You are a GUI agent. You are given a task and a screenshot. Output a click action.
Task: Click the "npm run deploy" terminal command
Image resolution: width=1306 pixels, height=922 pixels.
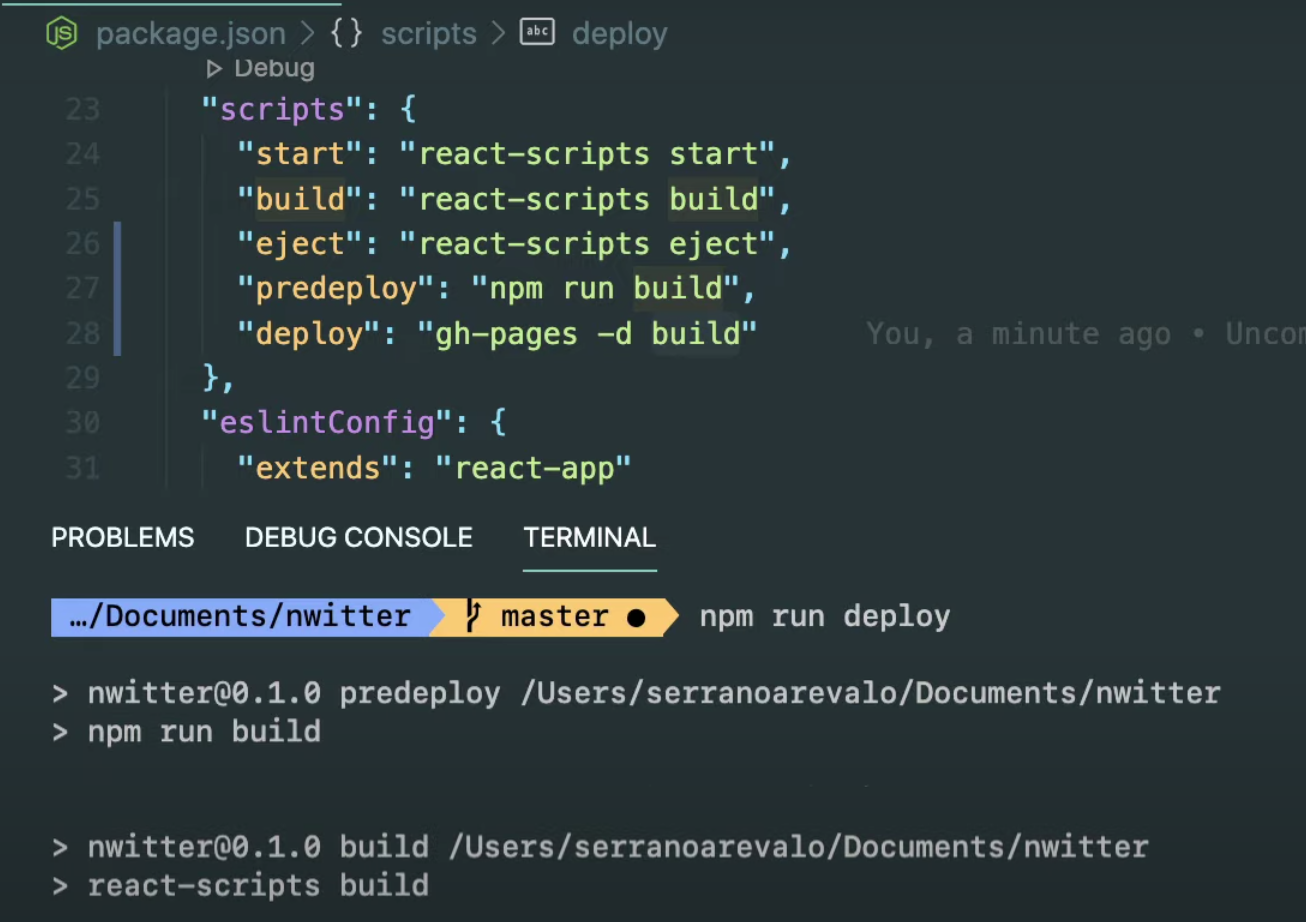[x=825, y=617]
